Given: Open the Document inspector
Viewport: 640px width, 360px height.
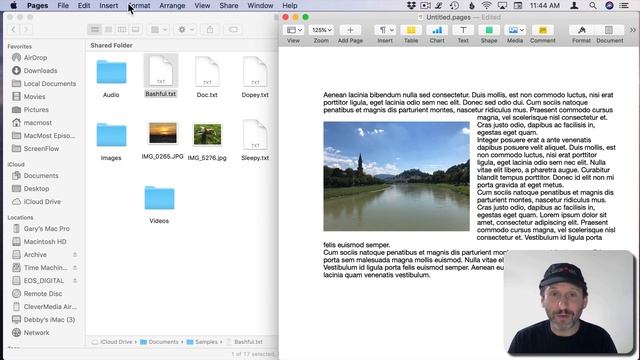Looking at the screenshot, I should [609, 30].
